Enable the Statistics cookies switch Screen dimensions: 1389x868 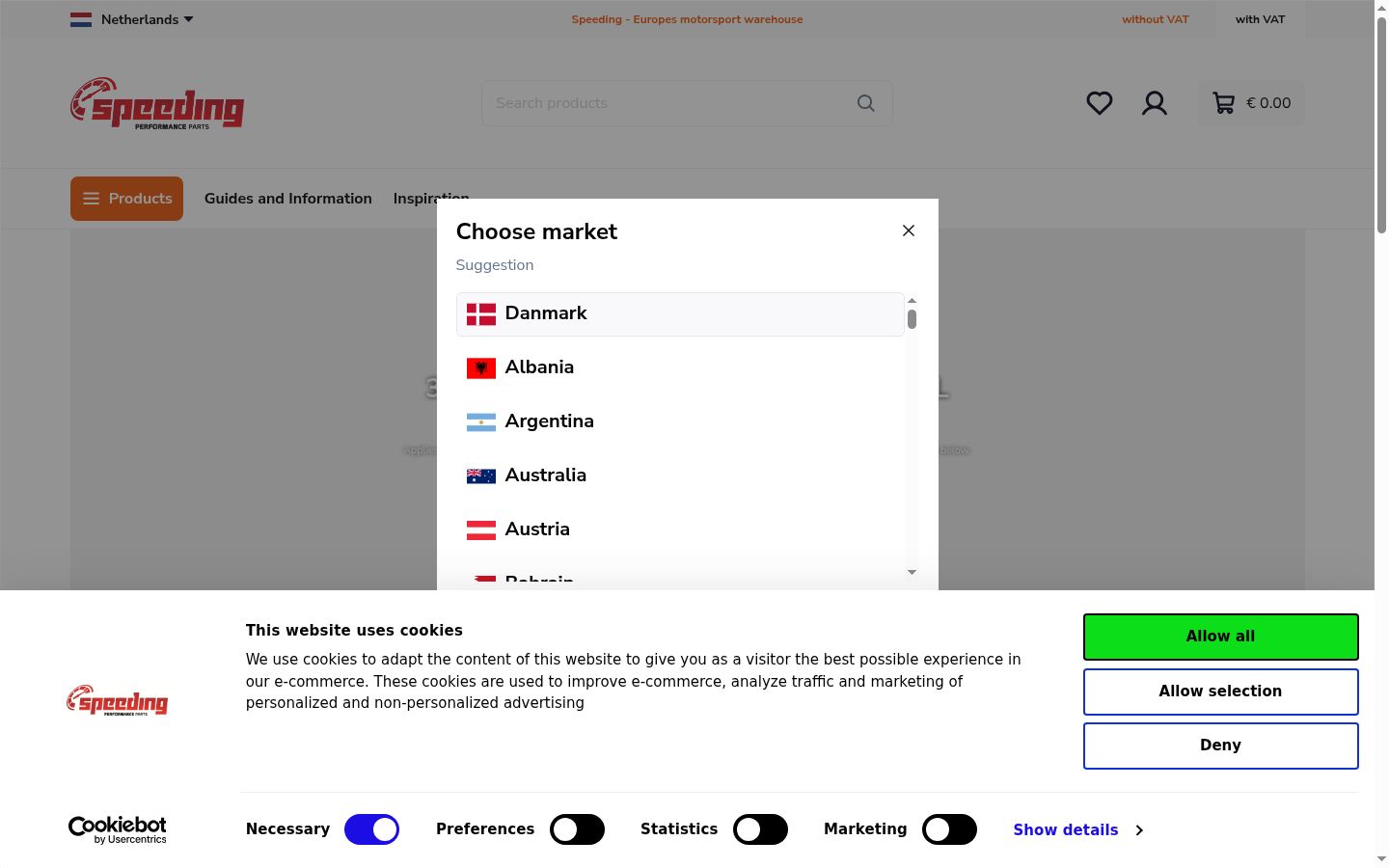760,829
